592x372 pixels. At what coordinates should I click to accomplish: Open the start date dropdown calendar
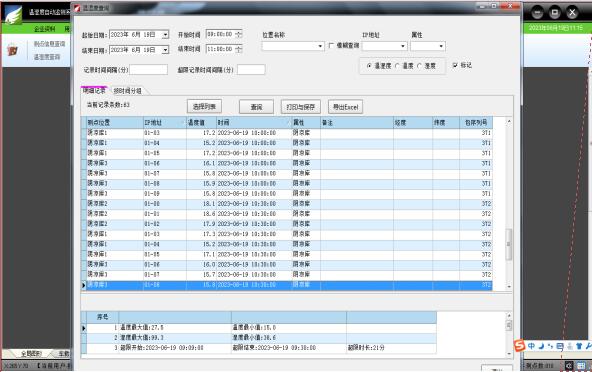coord(165,35)
